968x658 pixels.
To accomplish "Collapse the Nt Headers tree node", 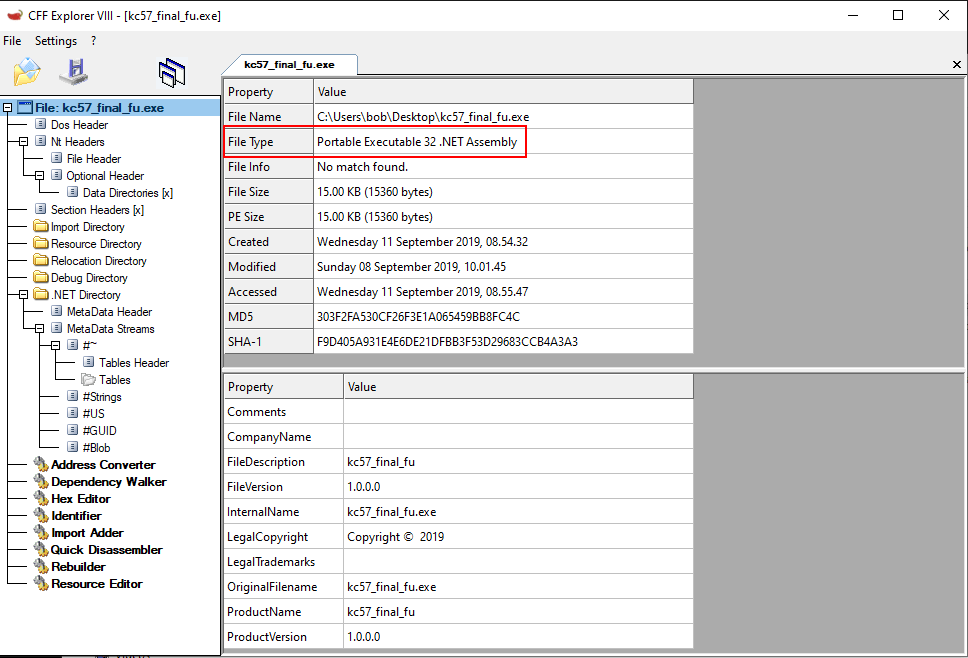I will pyautogui.click(x=24, y=142).
